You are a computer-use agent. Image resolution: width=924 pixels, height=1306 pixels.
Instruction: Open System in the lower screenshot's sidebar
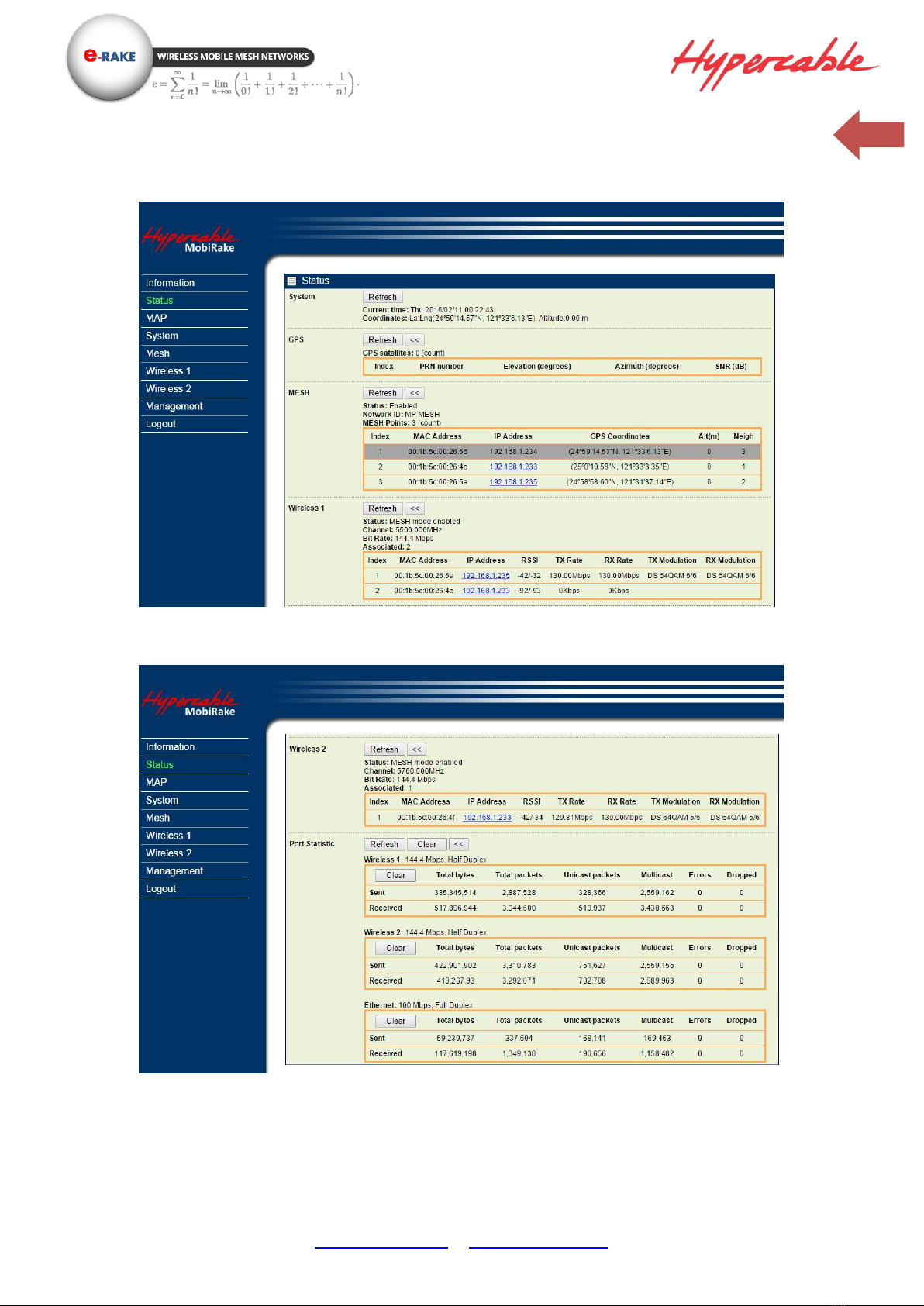(x=162, y=800)
